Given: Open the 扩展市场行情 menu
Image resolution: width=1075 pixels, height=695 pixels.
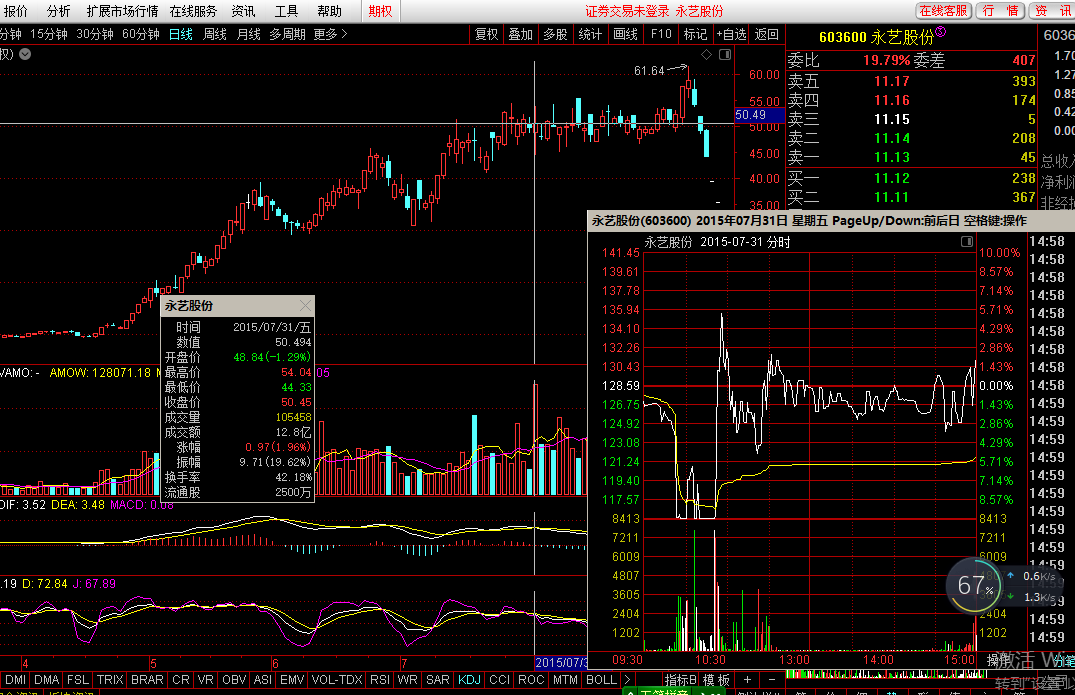Looking at the screenshot, I should point(122,11).
